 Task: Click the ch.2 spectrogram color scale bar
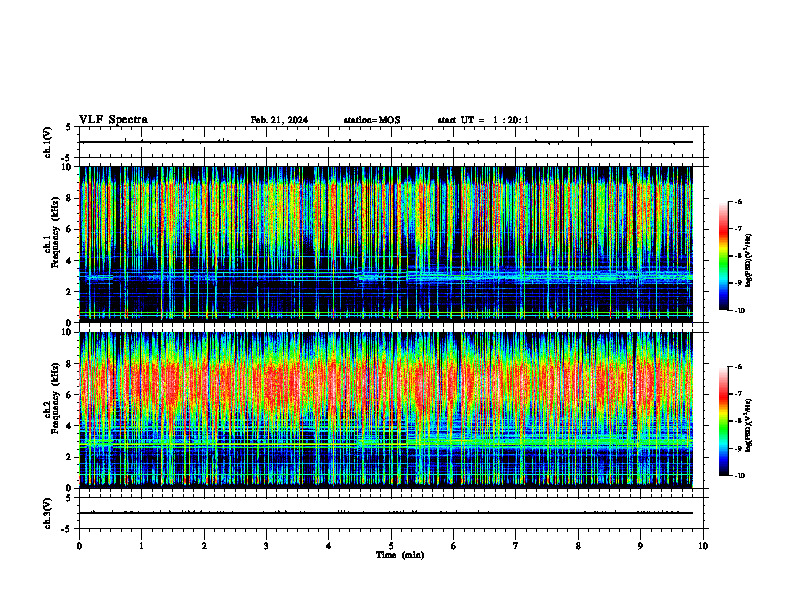(723, 421)
